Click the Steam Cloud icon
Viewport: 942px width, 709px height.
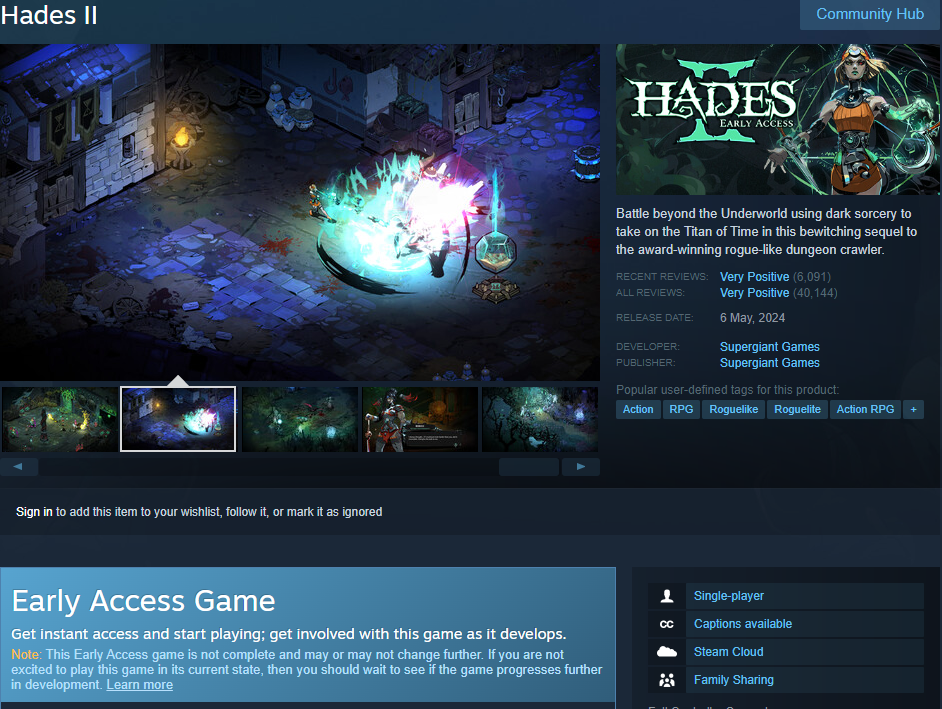pyautogui.click(x=666, y=652)
